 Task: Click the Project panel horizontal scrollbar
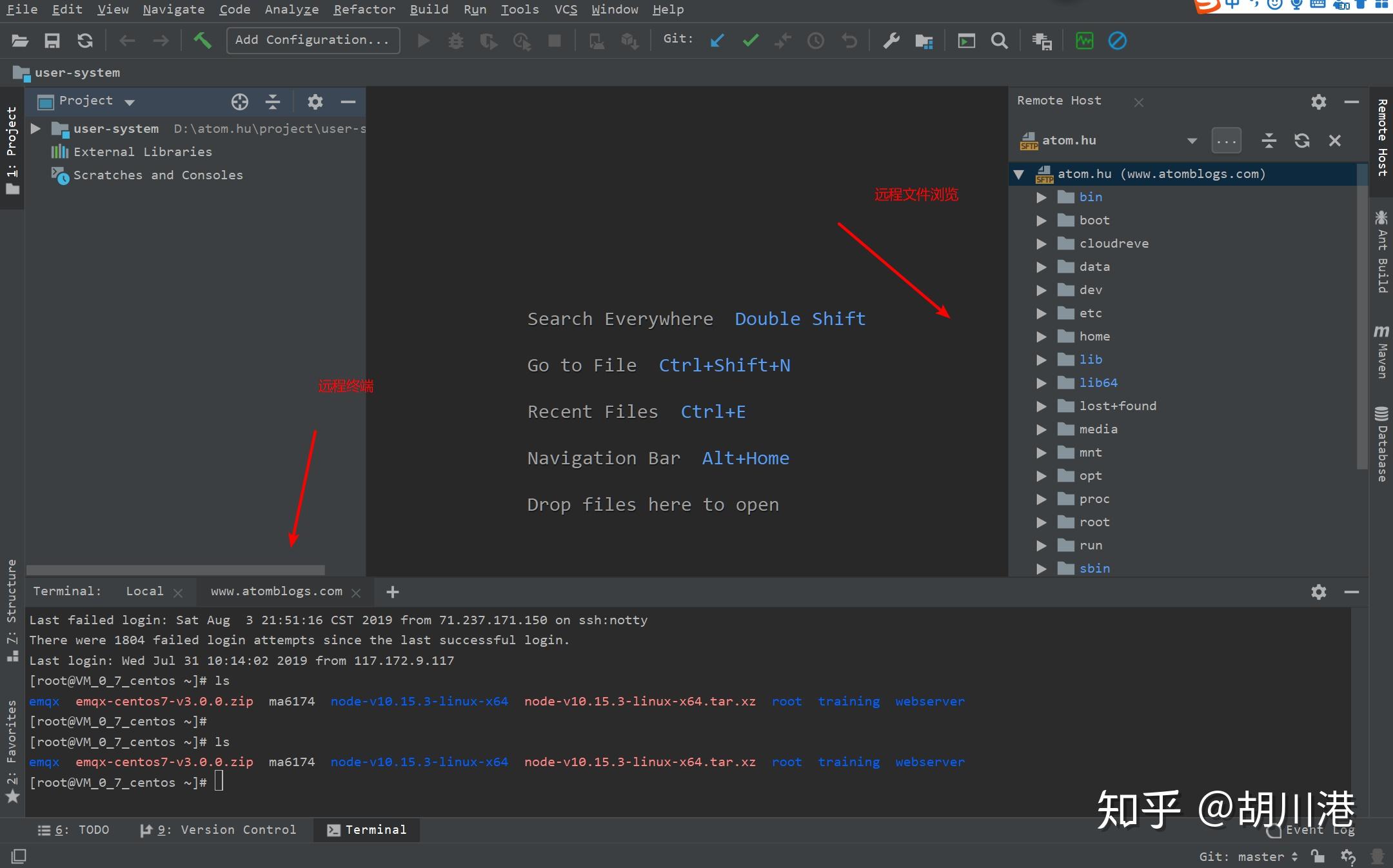click(x=175, y=570)
